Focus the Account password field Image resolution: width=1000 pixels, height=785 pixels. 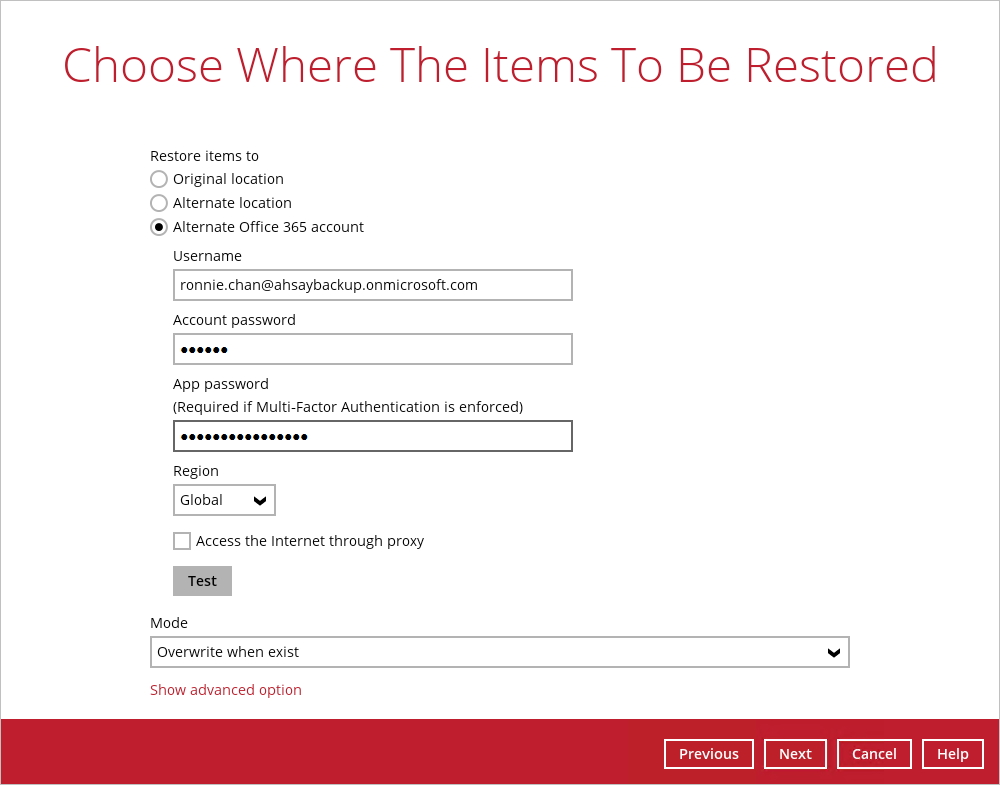coord(372,349)
